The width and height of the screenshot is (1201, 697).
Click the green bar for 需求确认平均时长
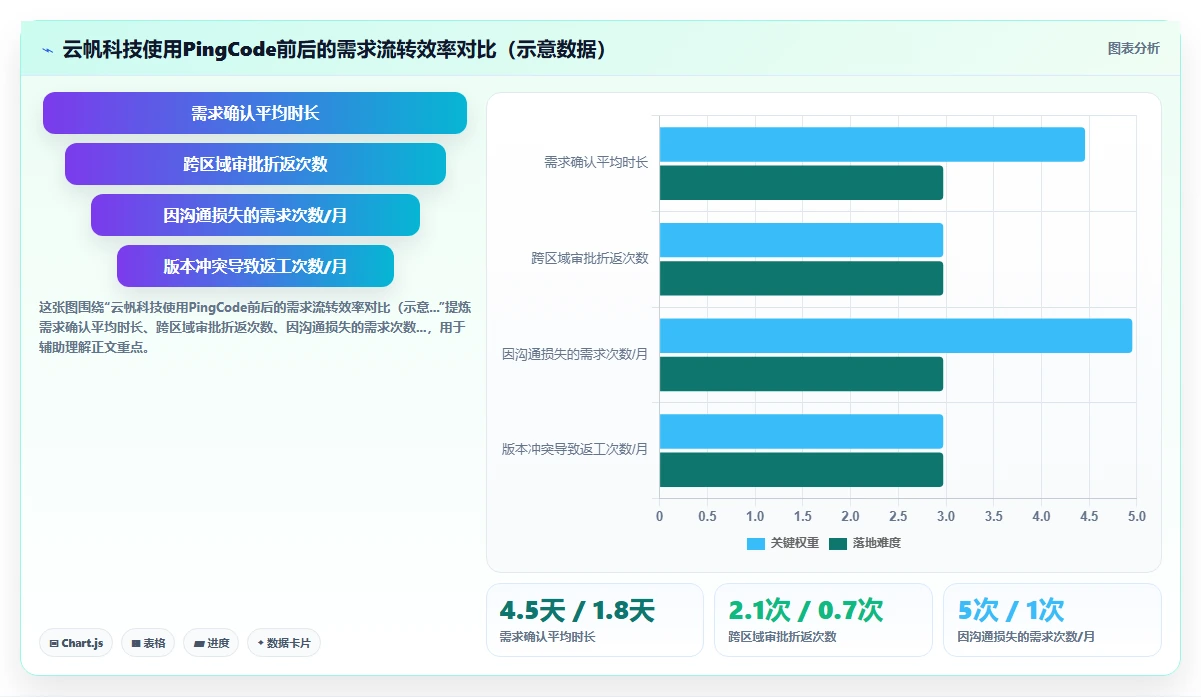point(801,183)
